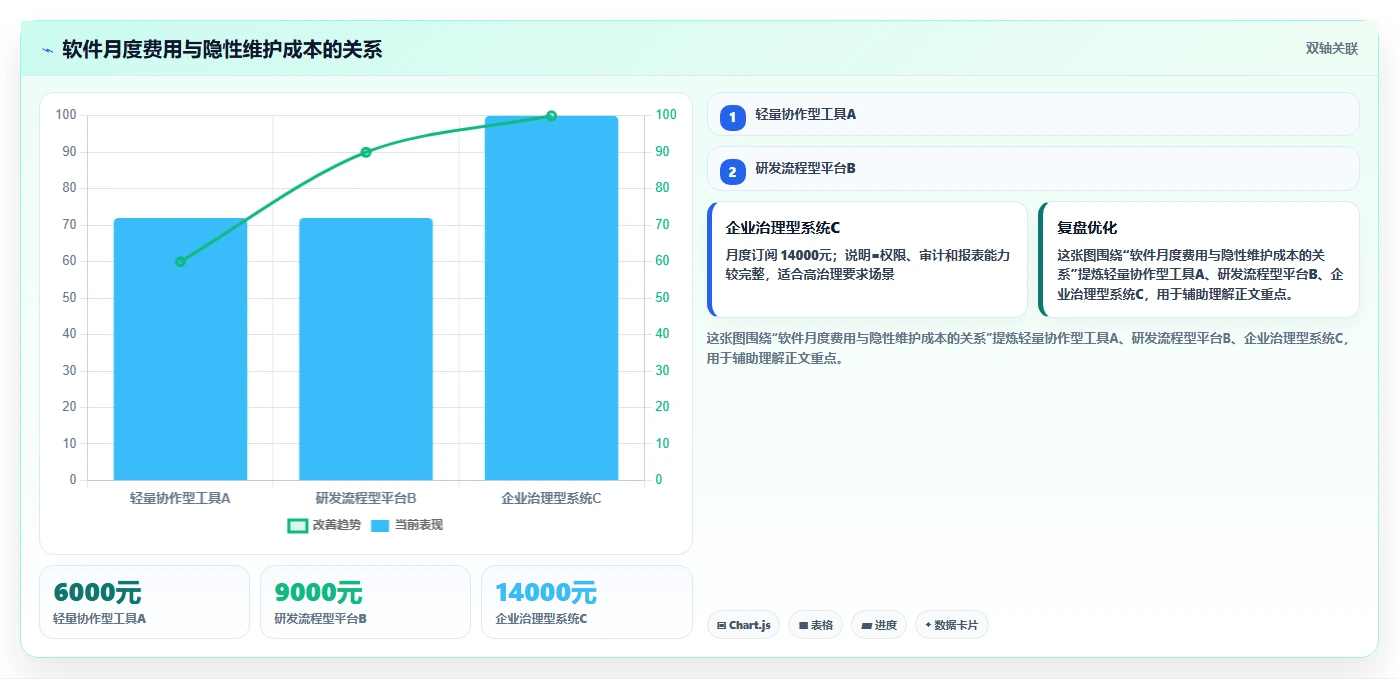
Task: Click the blue 当前表现 legend swatch
Action: 380,525
